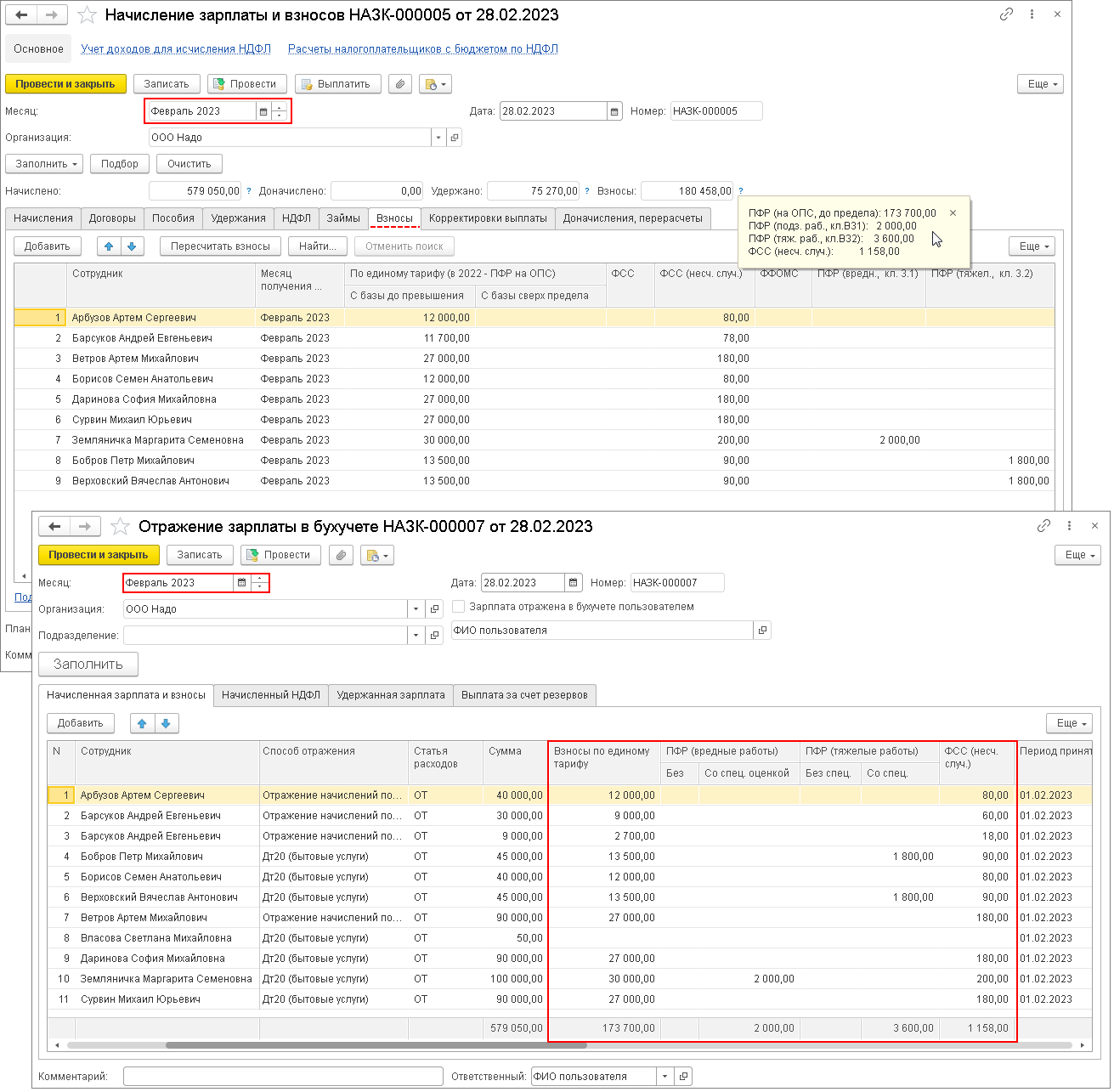Go back arrow in Отражение зарплаты window

pos(55,527)
